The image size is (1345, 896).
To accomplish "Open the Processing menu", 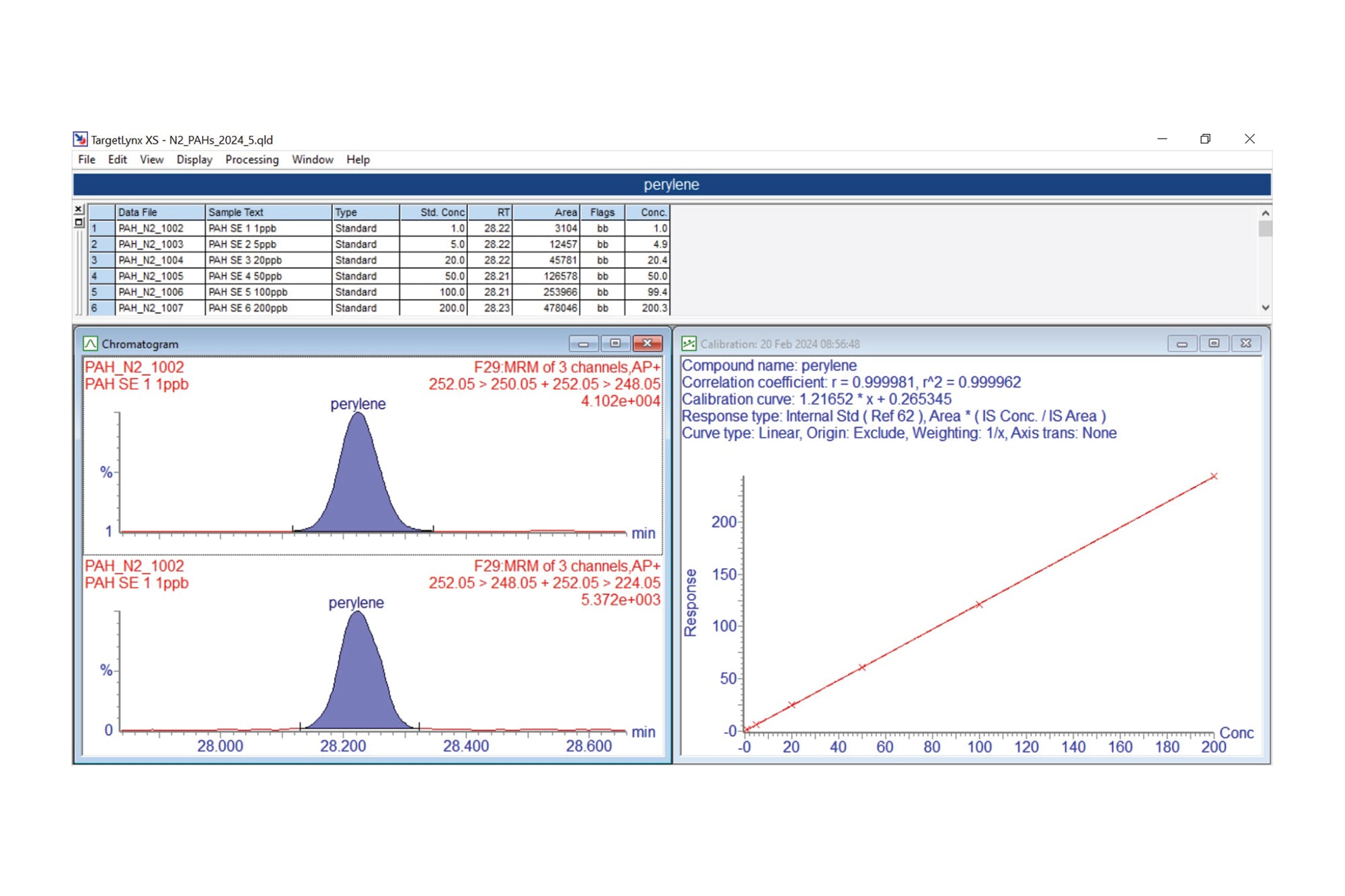I will (x=252, y=159).
